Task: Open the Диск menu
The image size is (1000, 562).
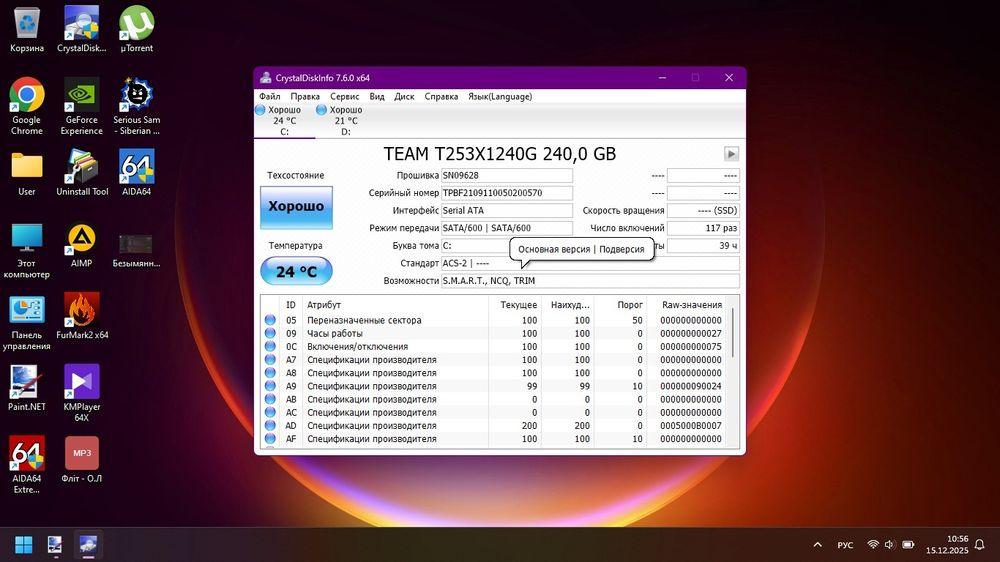Action: coord(404,96)
